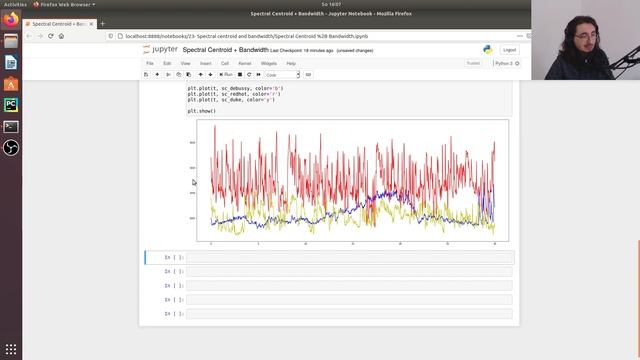
Task: Open a new browser tab
Action: (103, 24)
